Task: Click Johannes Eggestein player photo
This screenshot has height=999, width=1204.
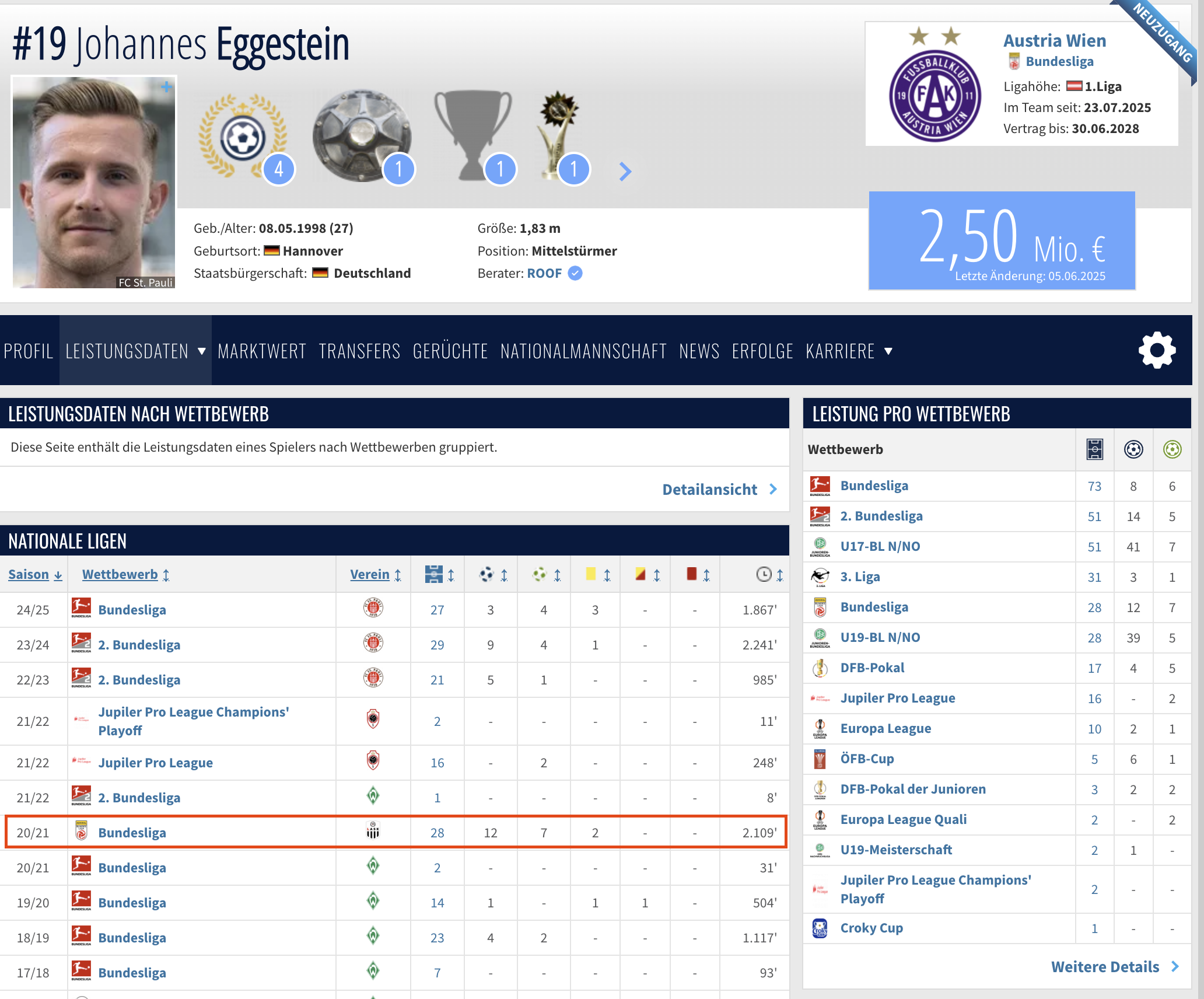Action: [x=94, y=183]
